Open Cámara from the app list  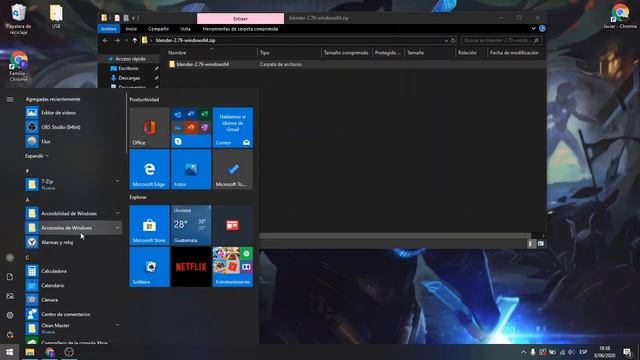coord(73,300)
